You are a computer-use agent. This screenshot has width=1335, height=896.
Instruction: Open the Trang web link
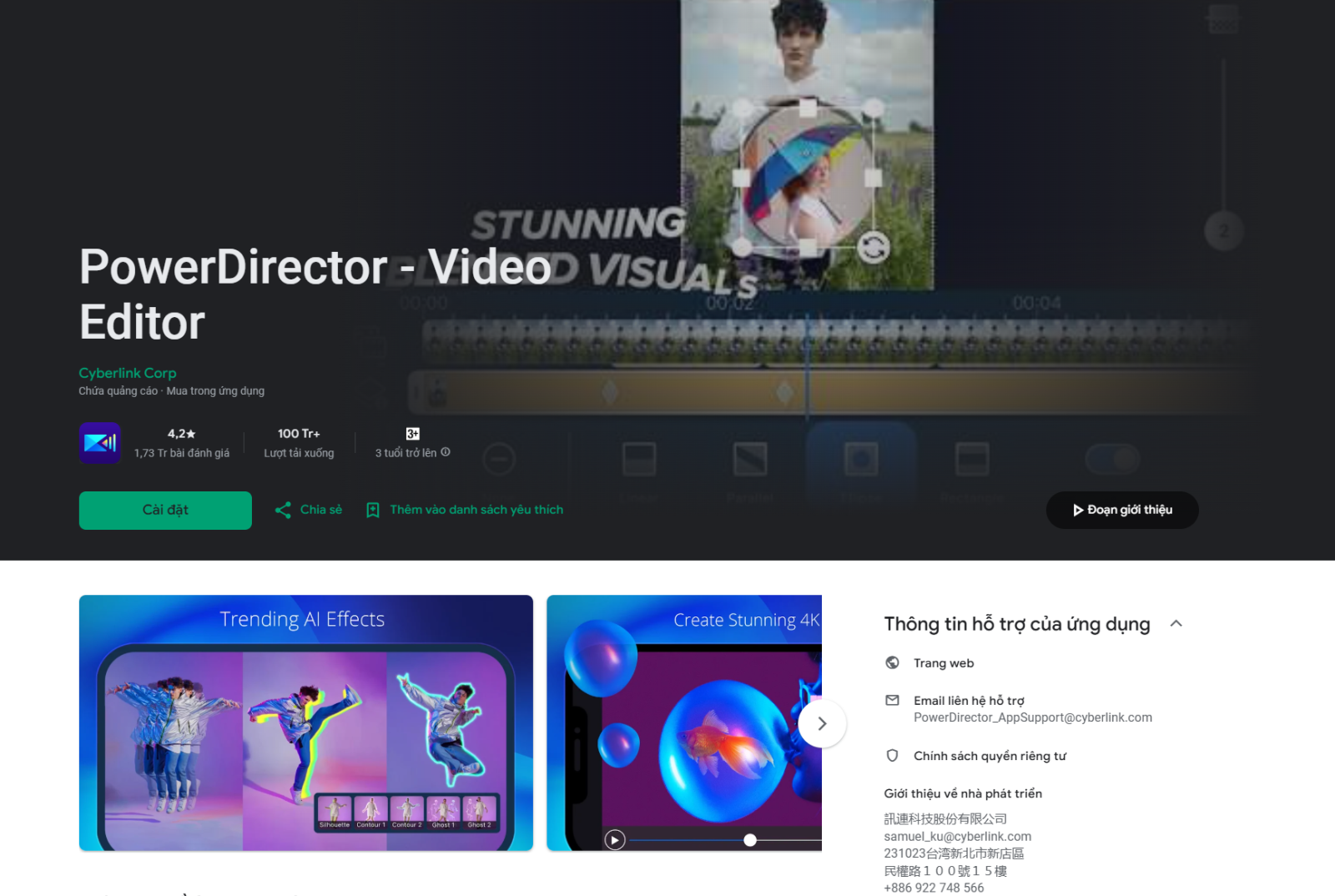(x=944, y=663)
